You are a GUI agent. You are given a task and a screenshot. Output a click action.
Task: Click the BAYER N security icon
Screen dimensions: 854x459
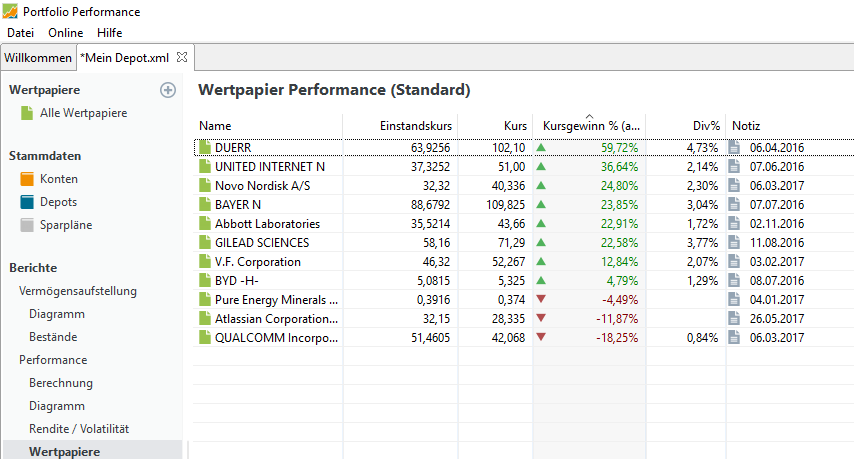205,205
